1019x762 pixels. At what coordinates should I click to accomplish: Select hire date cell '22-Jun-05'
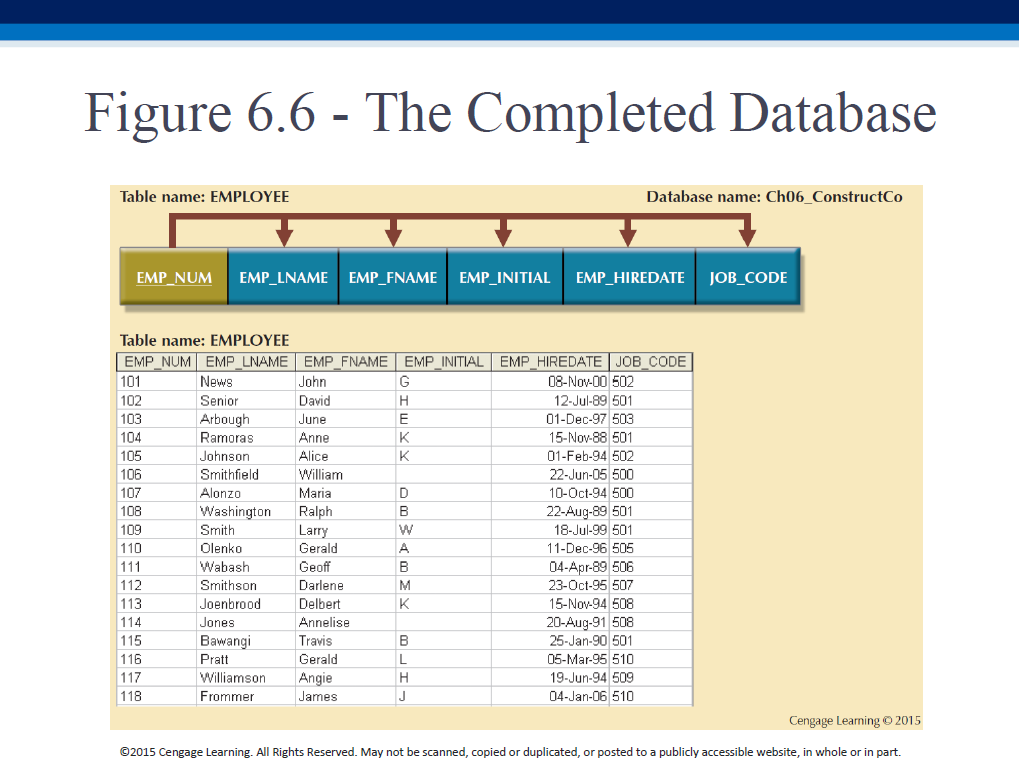click(x=550, y=474)
